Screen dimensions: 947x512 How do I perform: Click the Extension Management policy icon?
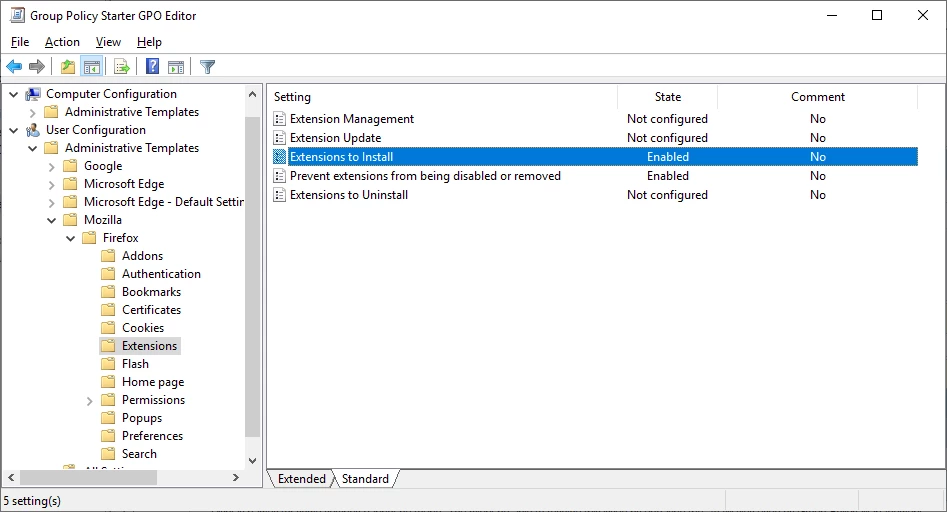coord(280,119)
